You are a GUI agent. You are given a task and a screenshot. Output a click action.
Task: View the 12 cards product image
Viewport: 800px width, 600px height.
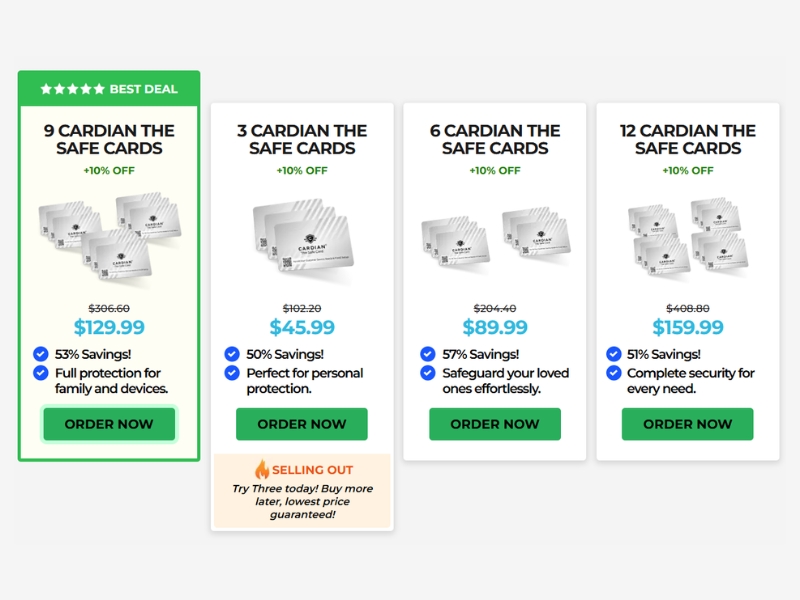(687, 237)
